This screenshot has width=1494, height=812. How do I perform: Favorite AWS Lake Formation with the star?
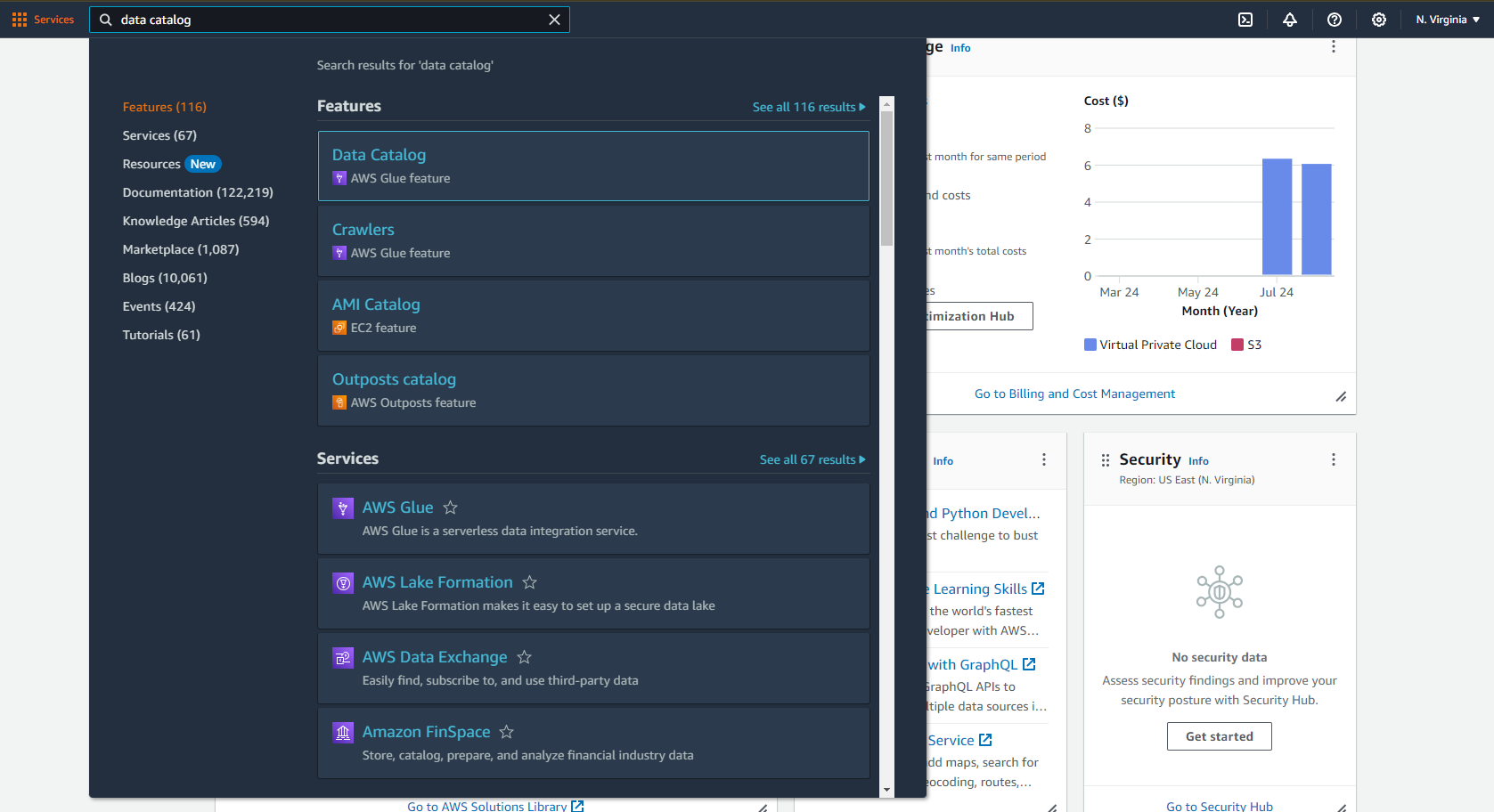tap(530, 582)
